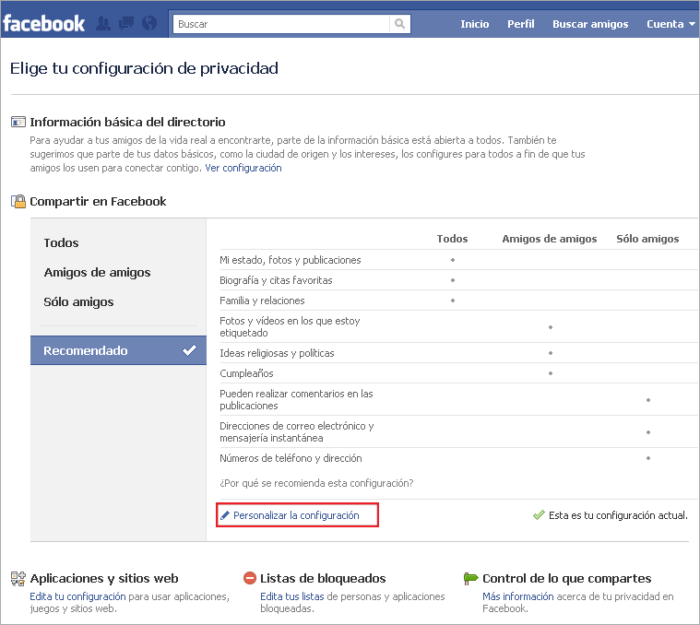Click Edita tu configuración link
Image resolution: width=700 pixels, height=625 pixels.
78,596
